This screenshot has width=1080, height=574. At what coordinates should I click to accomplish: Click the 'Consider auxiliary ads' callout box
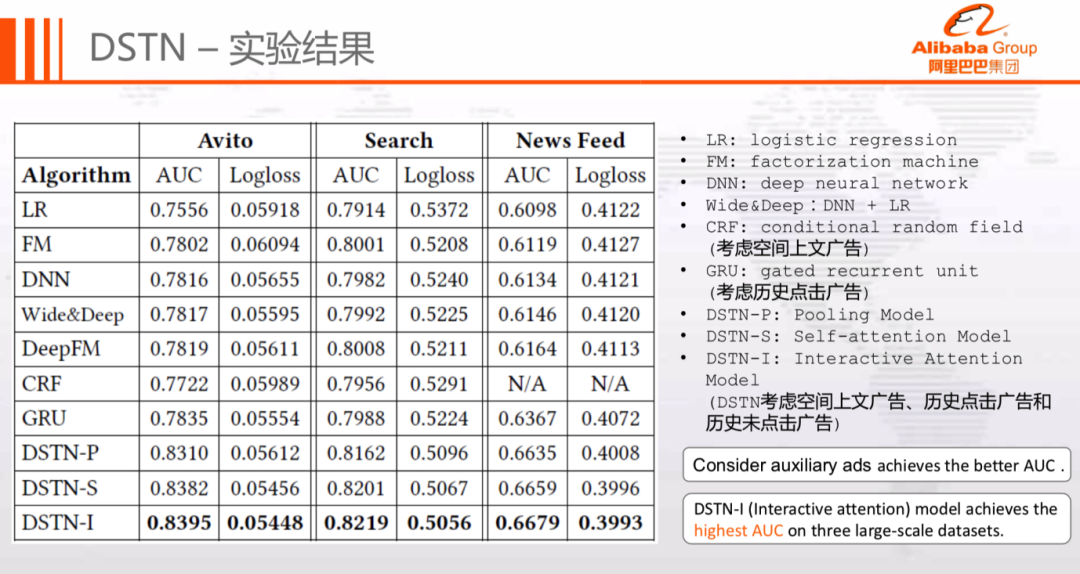(877, 465)
